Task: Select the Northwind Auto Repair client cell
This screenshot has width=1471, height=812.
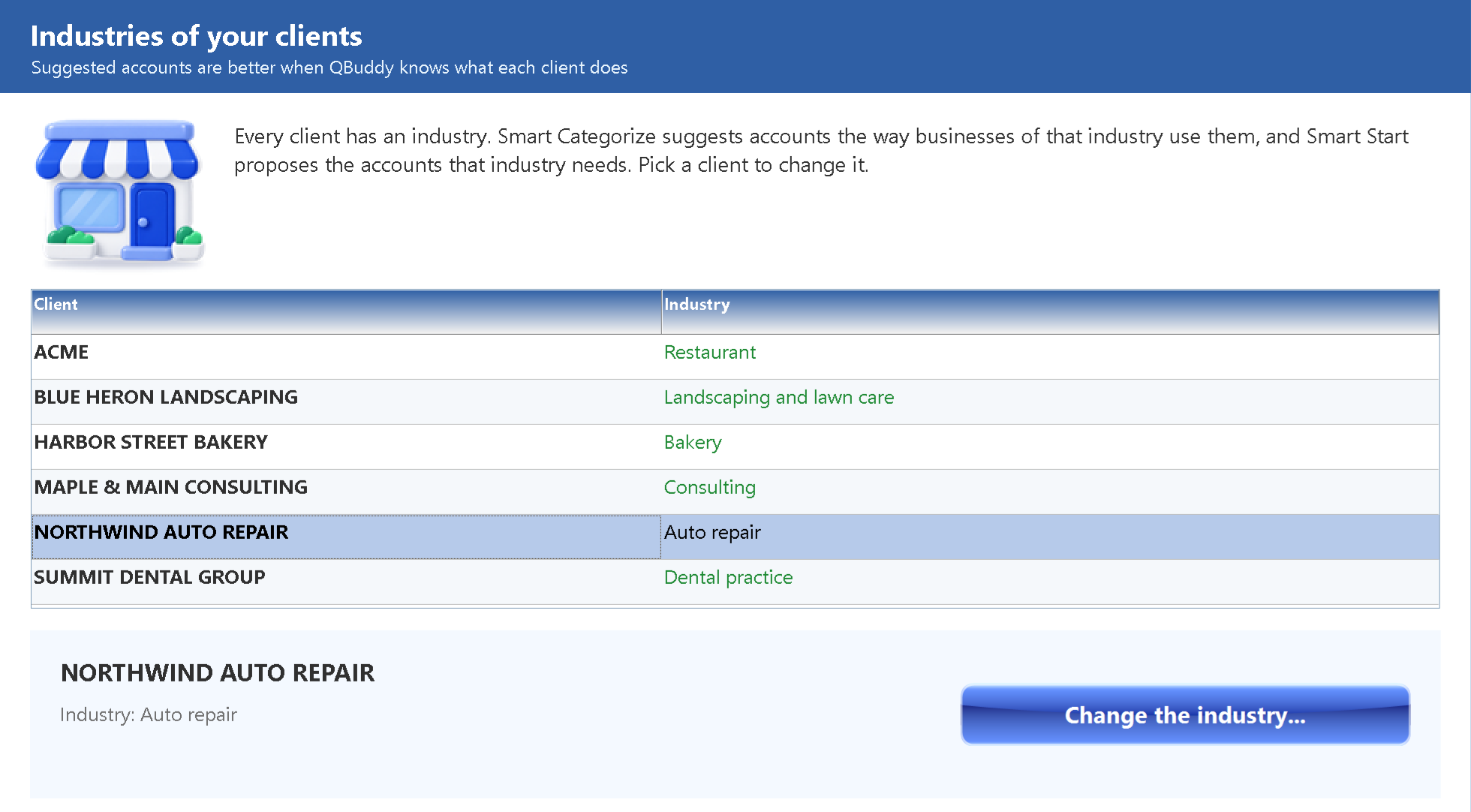Action: pos(346,537)
